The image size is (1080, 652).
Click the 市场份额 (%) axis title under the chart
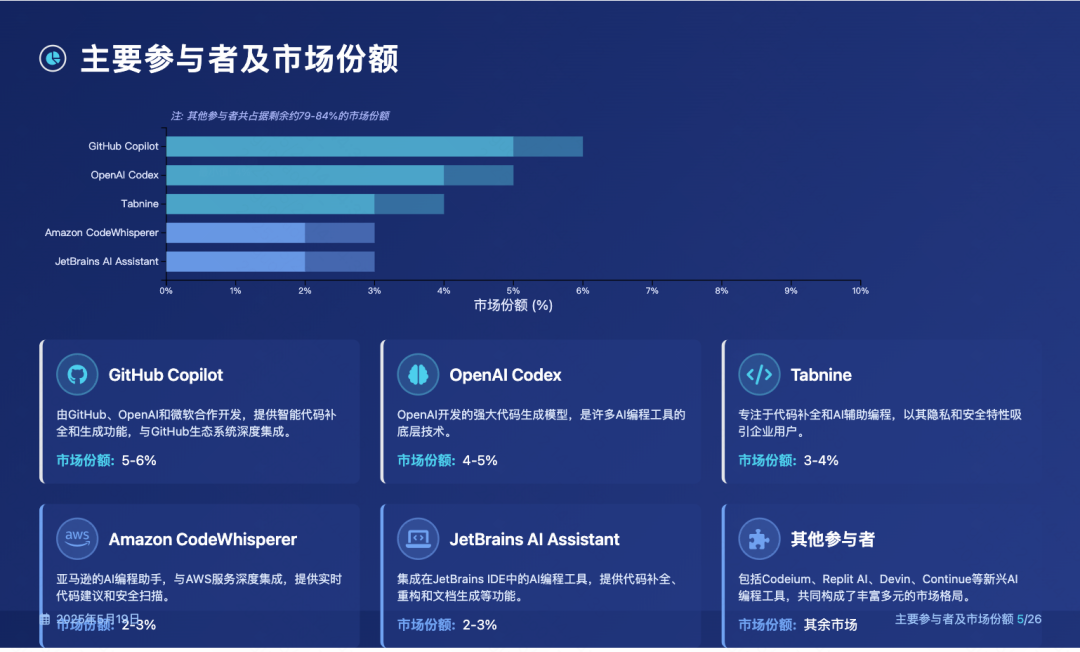point(513,305)
